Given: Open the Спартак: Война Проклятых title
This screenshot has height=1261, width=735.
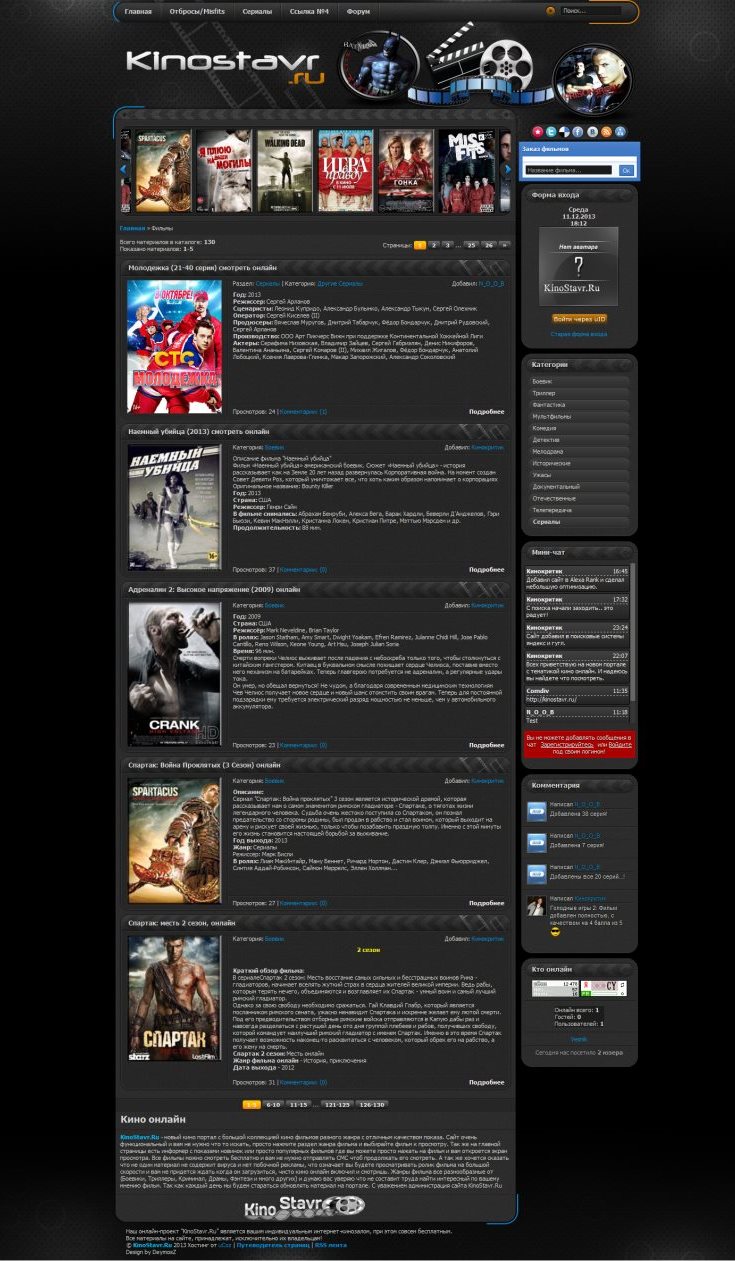Looking at the screenshot, I should coord(204,765).
